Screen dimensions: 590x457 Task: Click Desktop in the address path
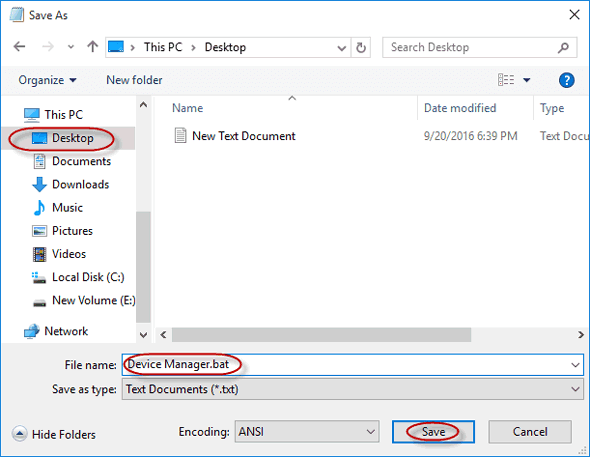(x=225, y=47)
